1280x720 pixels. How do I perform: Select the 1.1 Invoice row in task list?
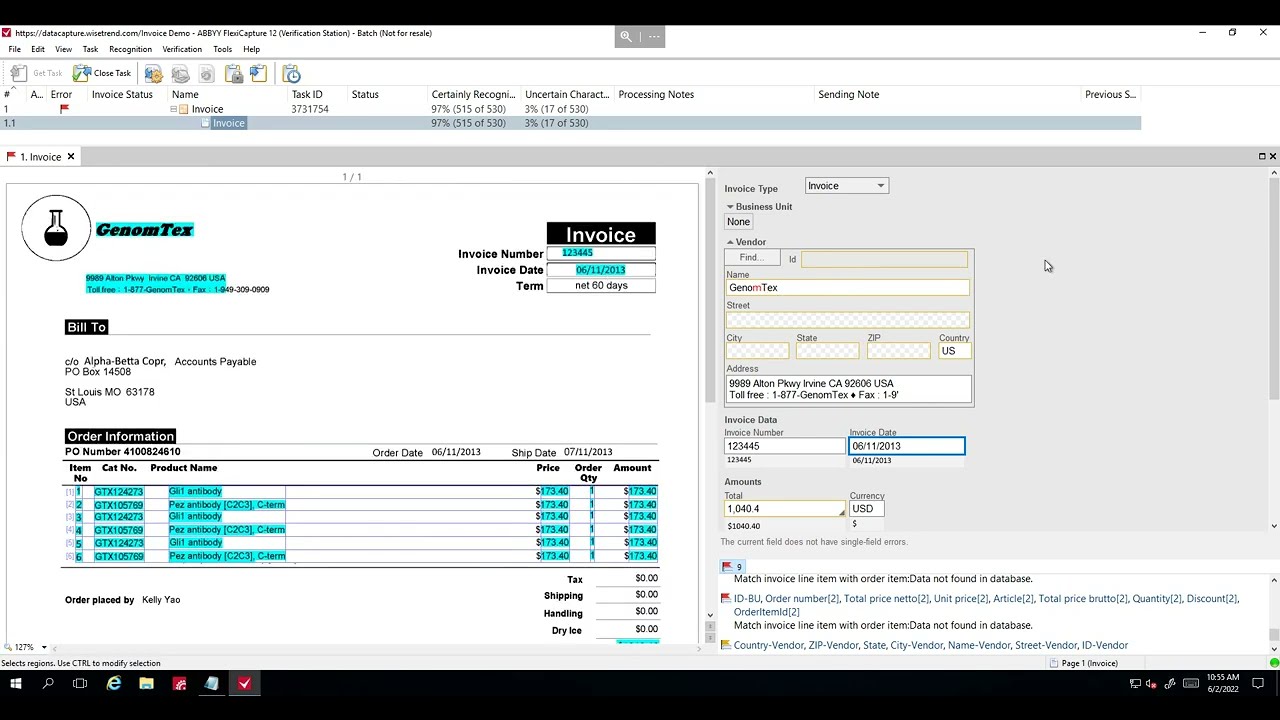click(570, 123)
